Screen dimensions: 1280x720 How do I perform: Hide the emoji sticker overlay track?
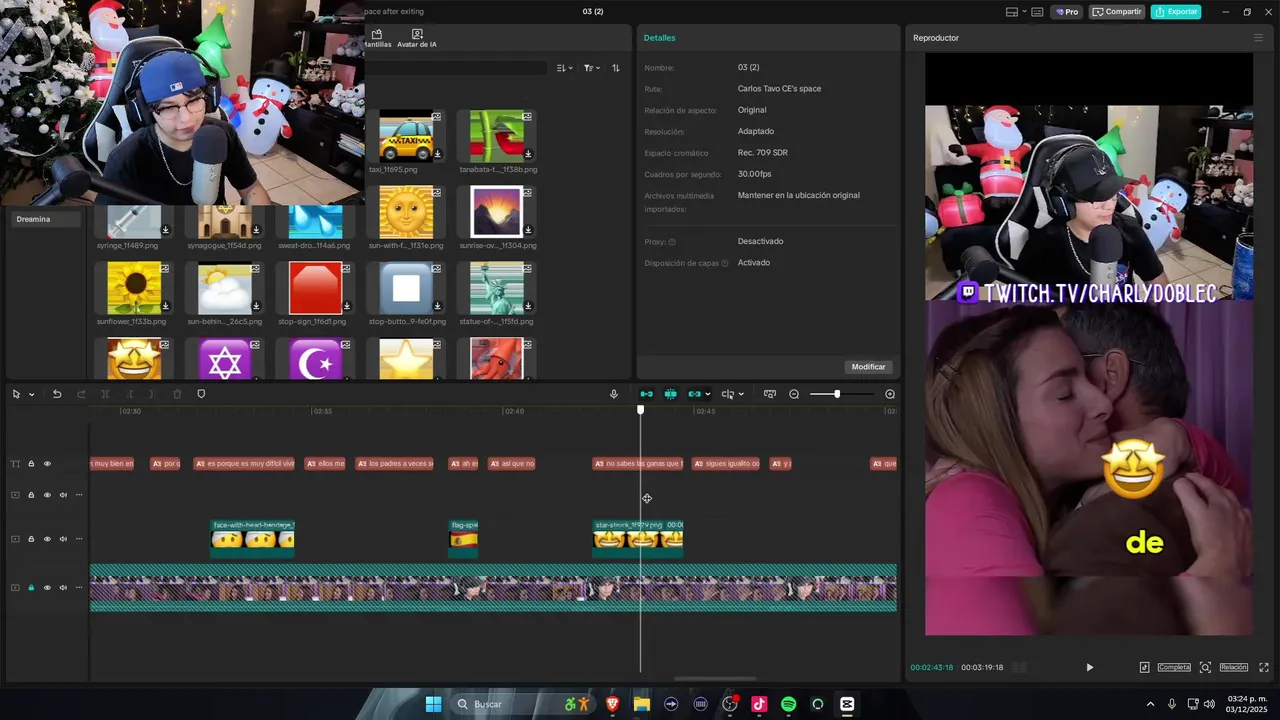[x=47, y=539]
